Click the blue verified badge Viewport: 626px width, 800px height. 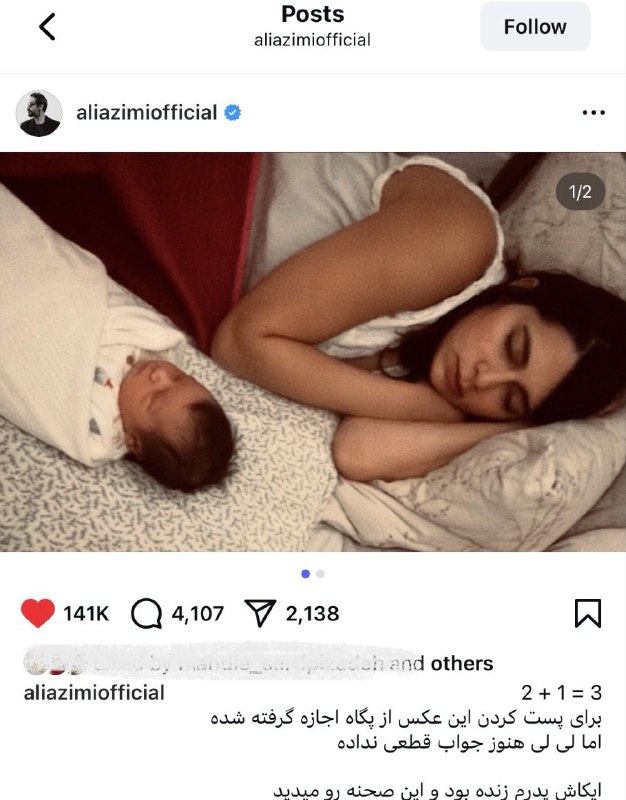click(x=233, y=113)
